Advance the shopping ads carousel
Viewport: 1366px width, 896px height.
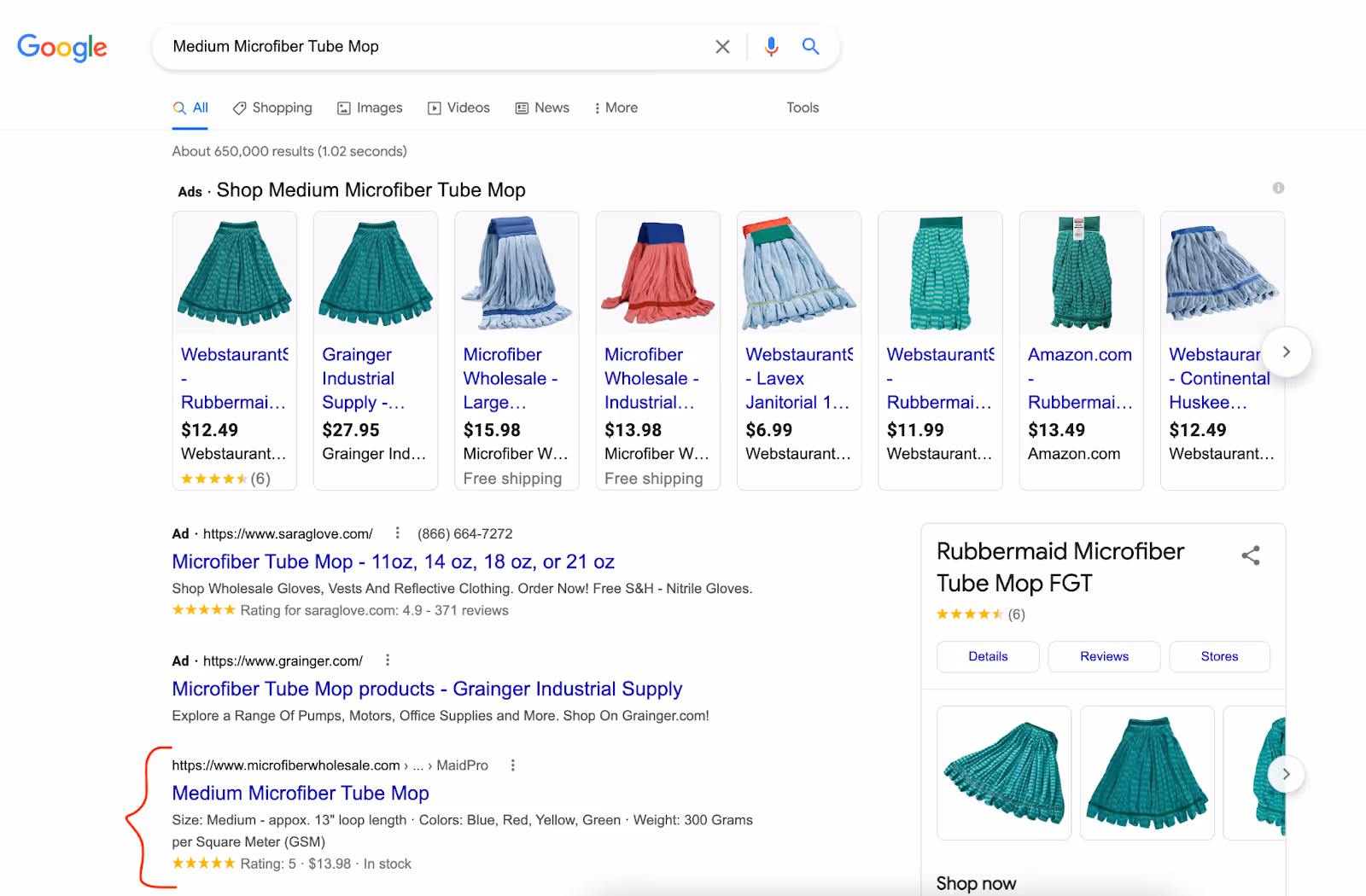coord(1286,352)
